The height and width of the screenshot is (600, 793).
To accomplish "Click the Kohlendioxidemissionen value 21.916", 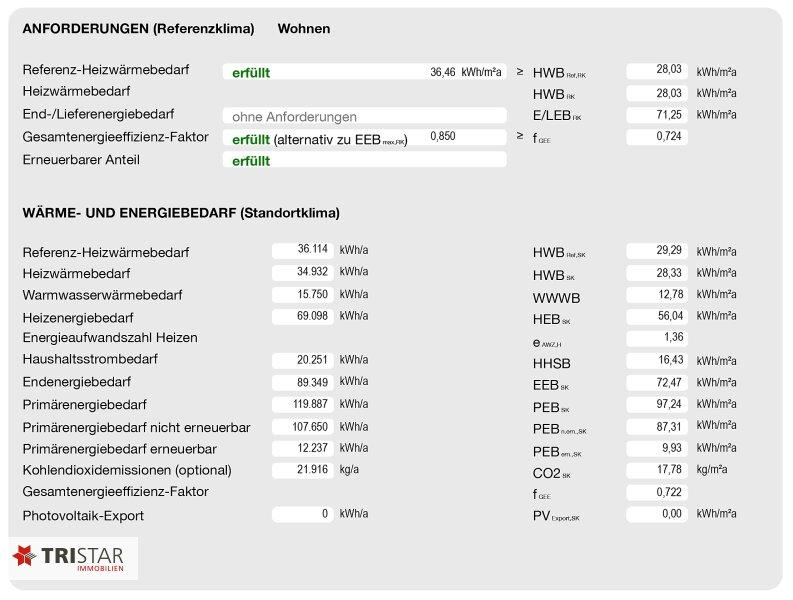I will [x=303, y=470].
